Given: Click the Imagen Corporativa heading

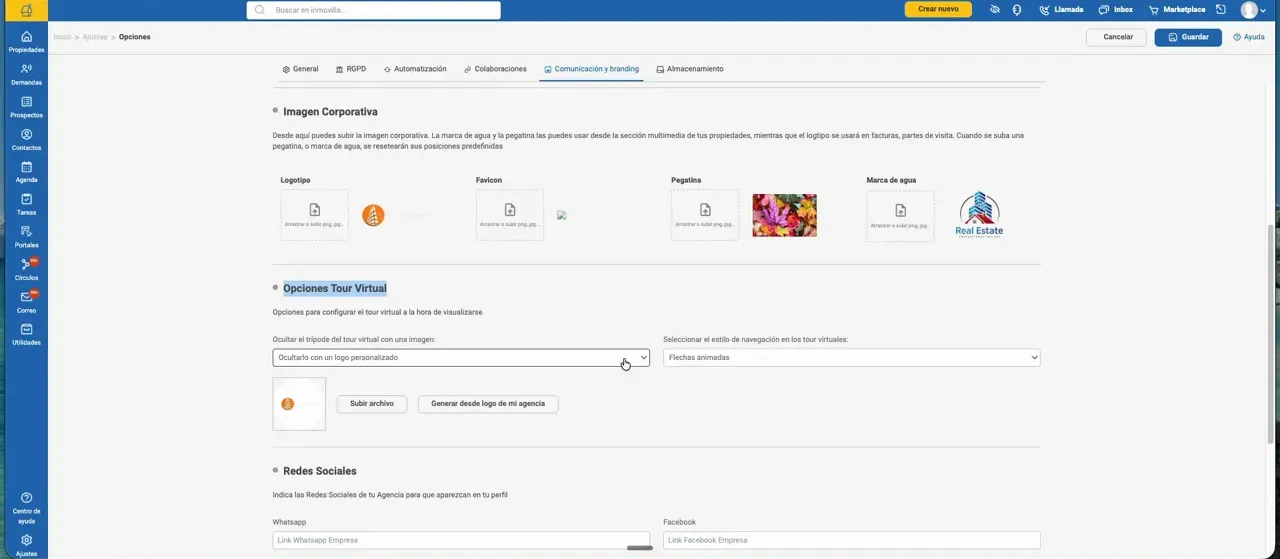Looking at the screenshot, I should [330, 112].
